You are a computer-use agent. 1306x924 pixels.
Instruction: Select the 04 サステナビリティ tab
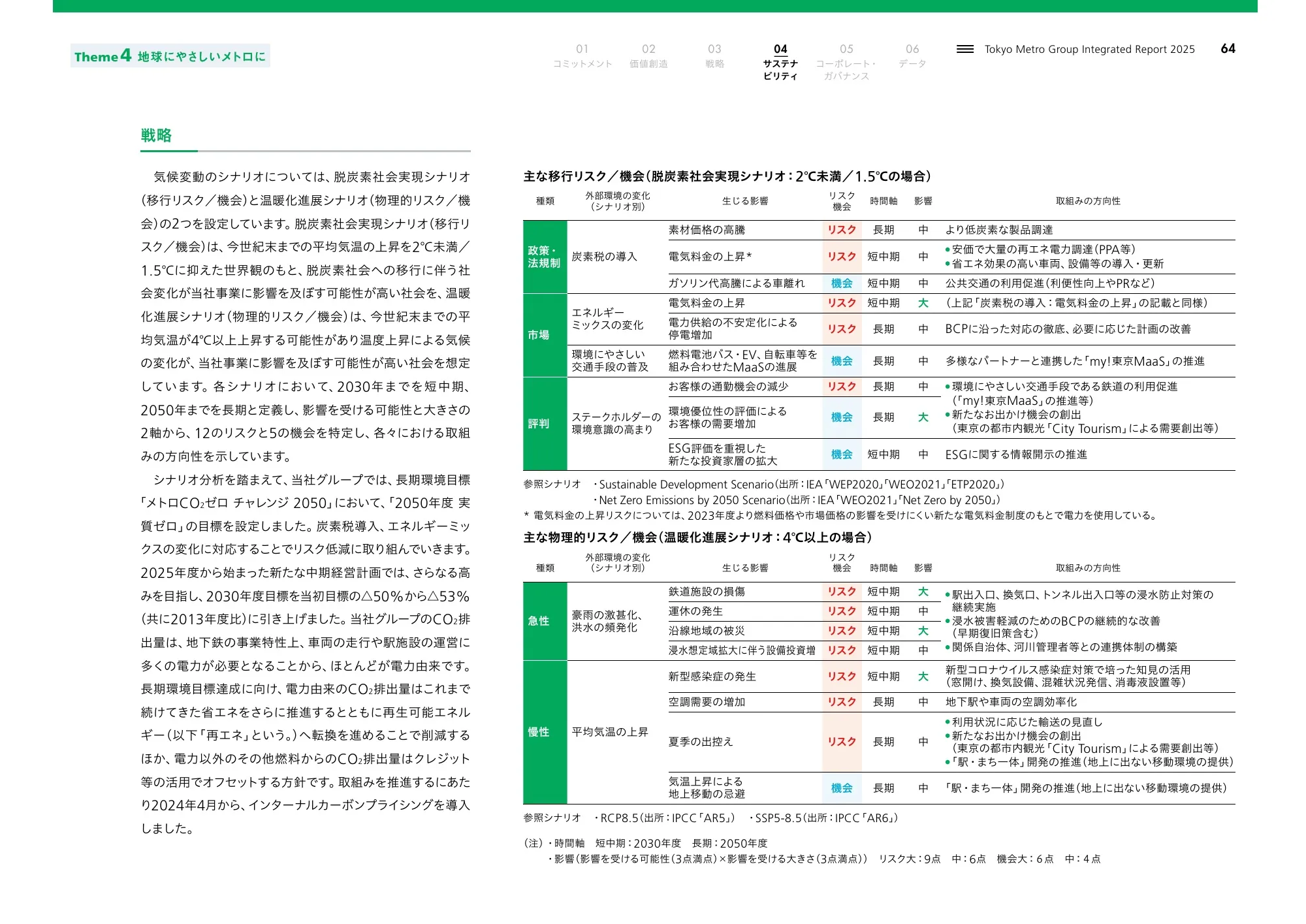click(x=780, y=62)
